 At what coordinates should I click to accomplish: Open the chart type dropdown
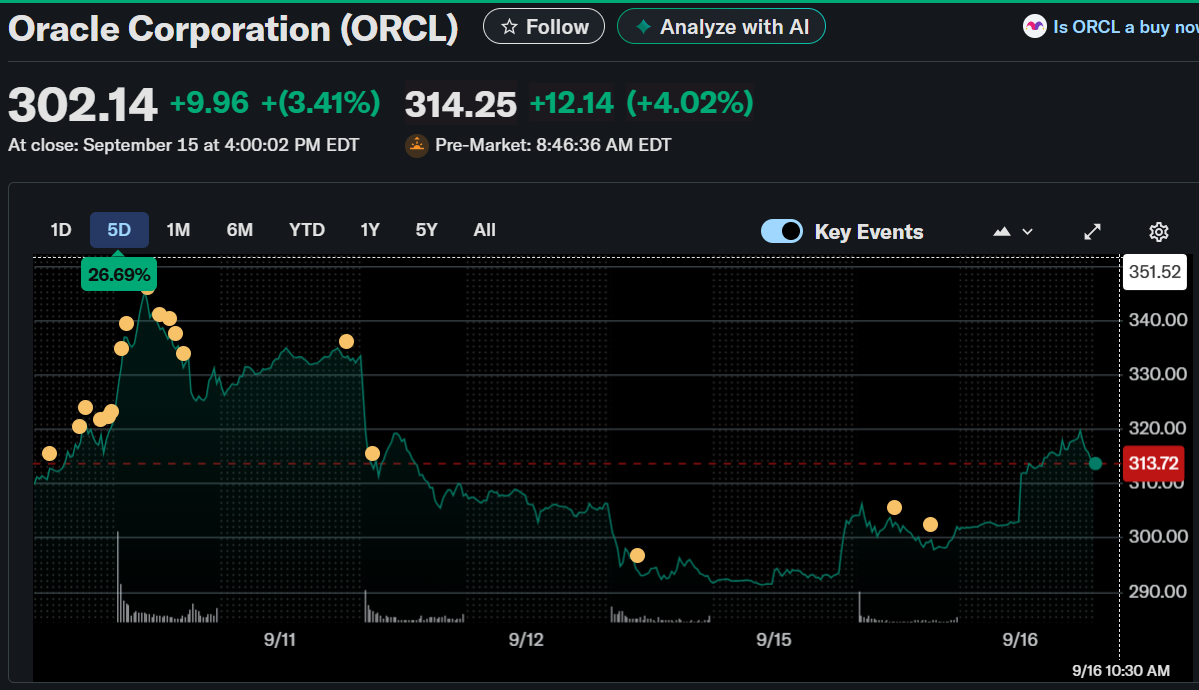(x=1012, y=232)
